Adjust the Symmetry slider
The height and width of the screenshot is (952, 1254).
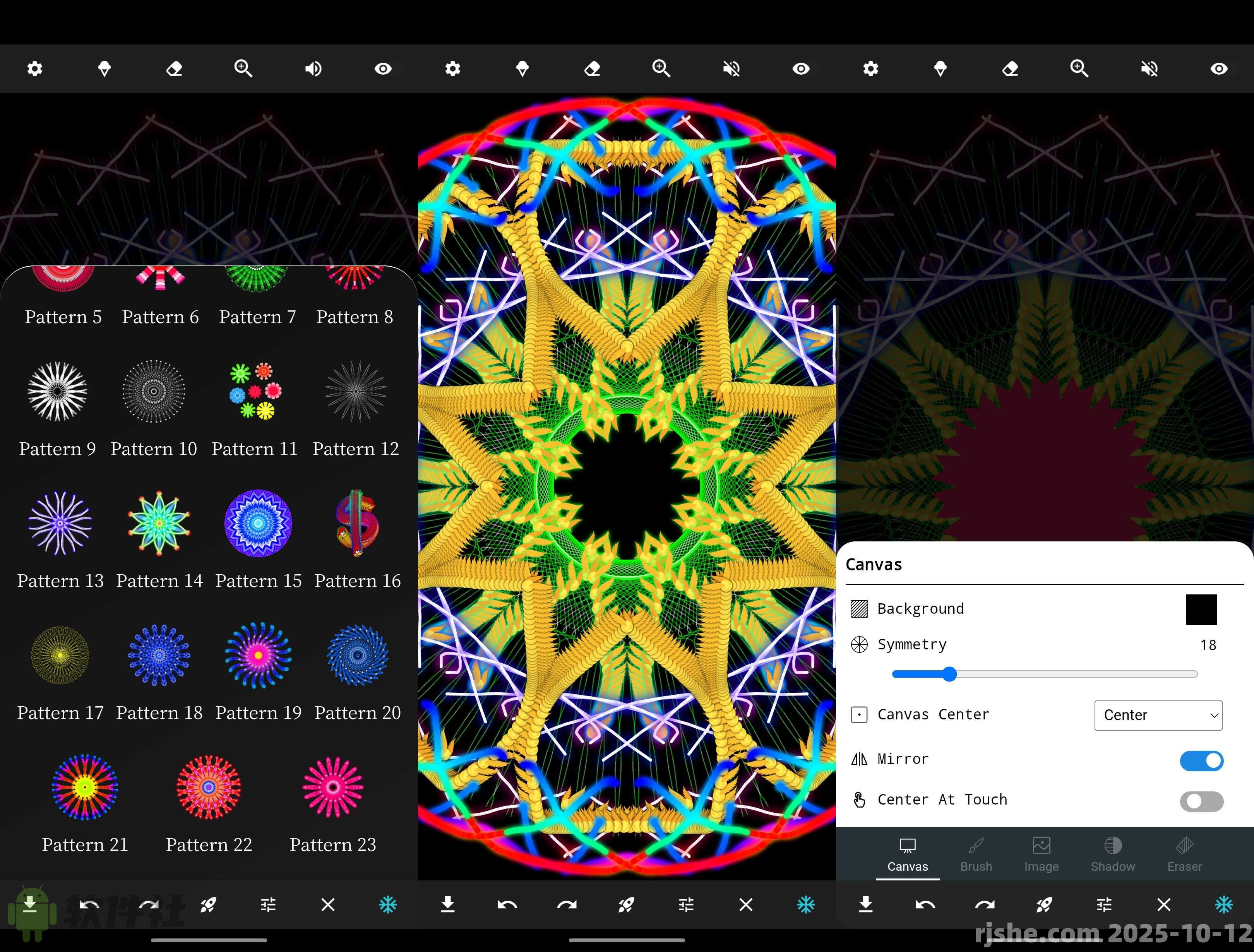(x=951, y=674)
